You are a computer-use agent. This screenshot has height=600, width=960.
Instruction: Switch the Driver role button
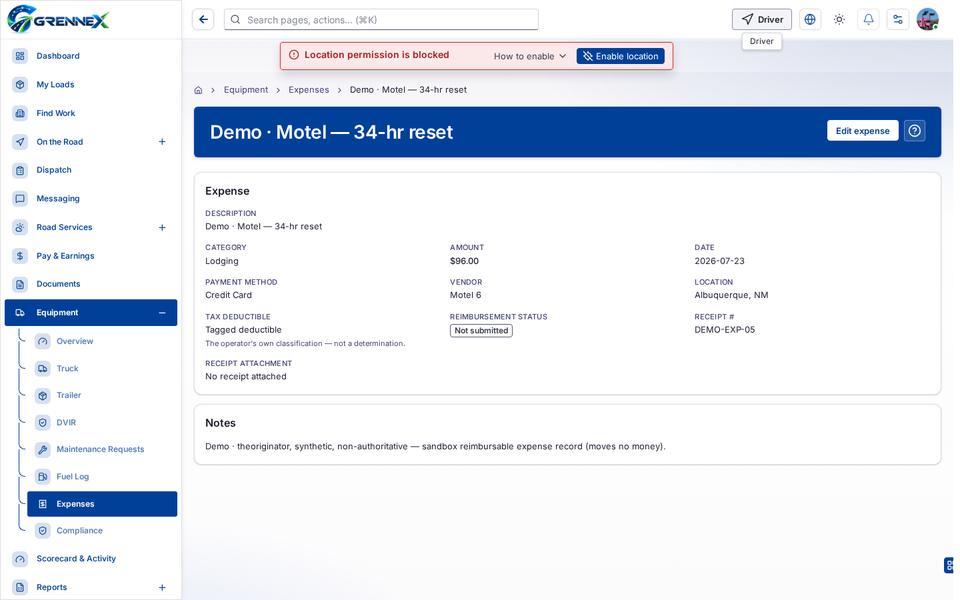click(762, 20)
